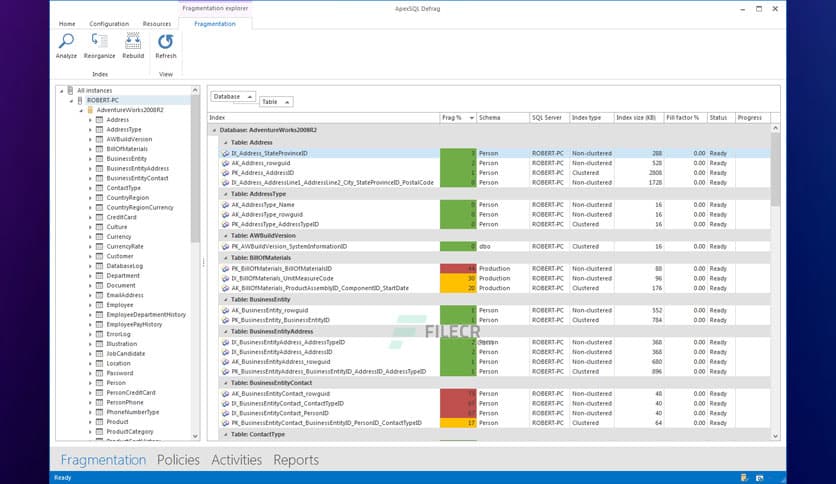The width and height of the screenshot is (836, 484).
Task: Click the Analyze magnifier icon
Action: [x=66, y=41]
